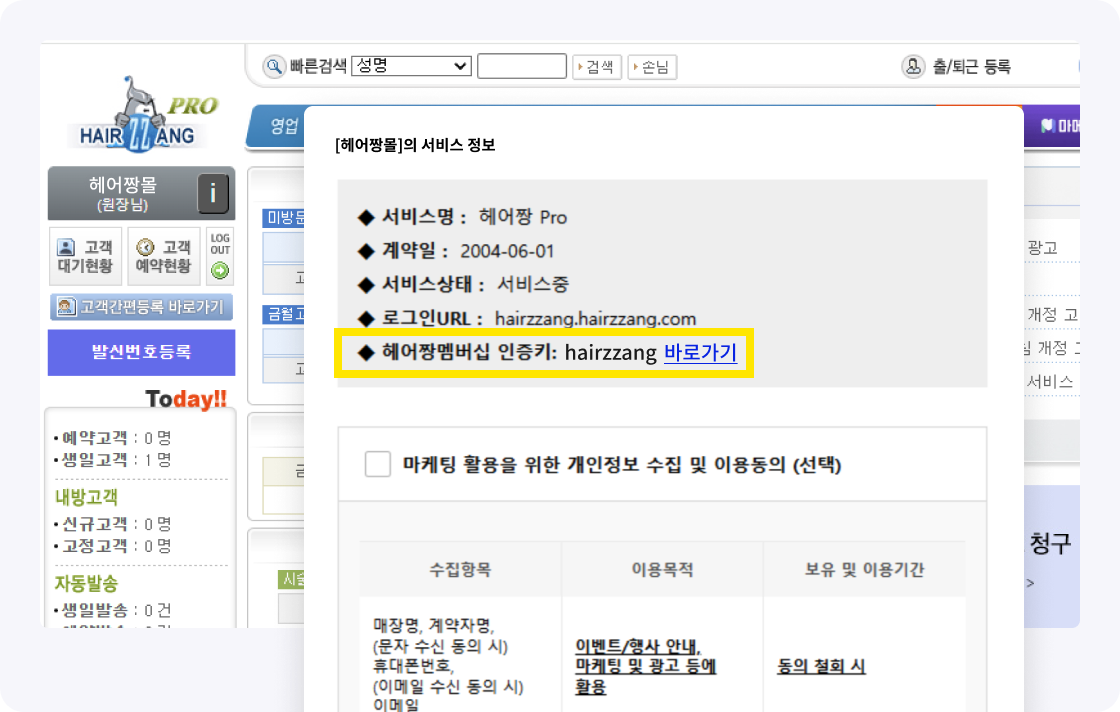This screenshot has height=712, width=1120.
Task: Click the 서비스 정보 dialog title
Action: tap(415, 145)
